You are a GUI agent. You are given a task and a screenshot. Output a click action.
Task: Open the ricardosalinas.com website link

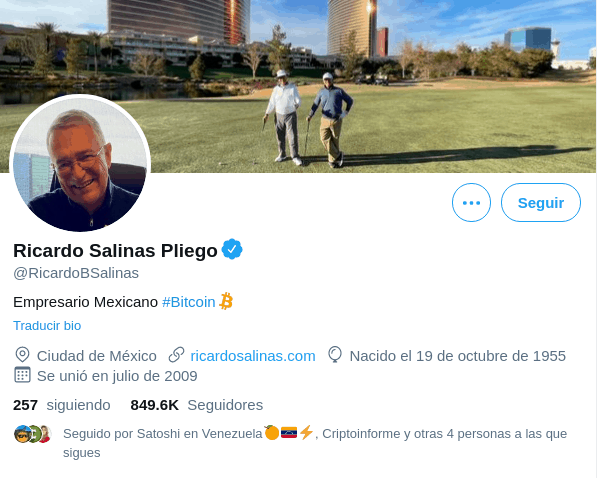click(x=253, y=356)
